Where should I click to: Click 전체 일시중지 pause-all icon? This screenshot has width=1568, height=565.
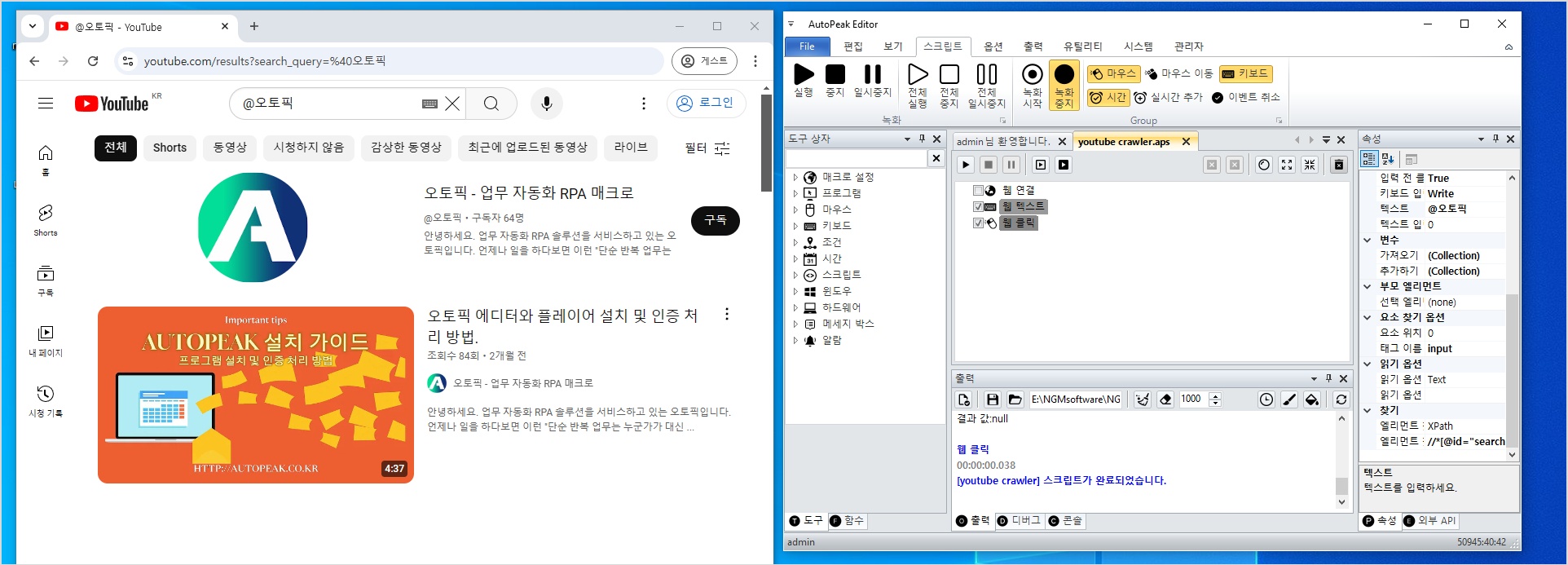(x=986, y=85)
